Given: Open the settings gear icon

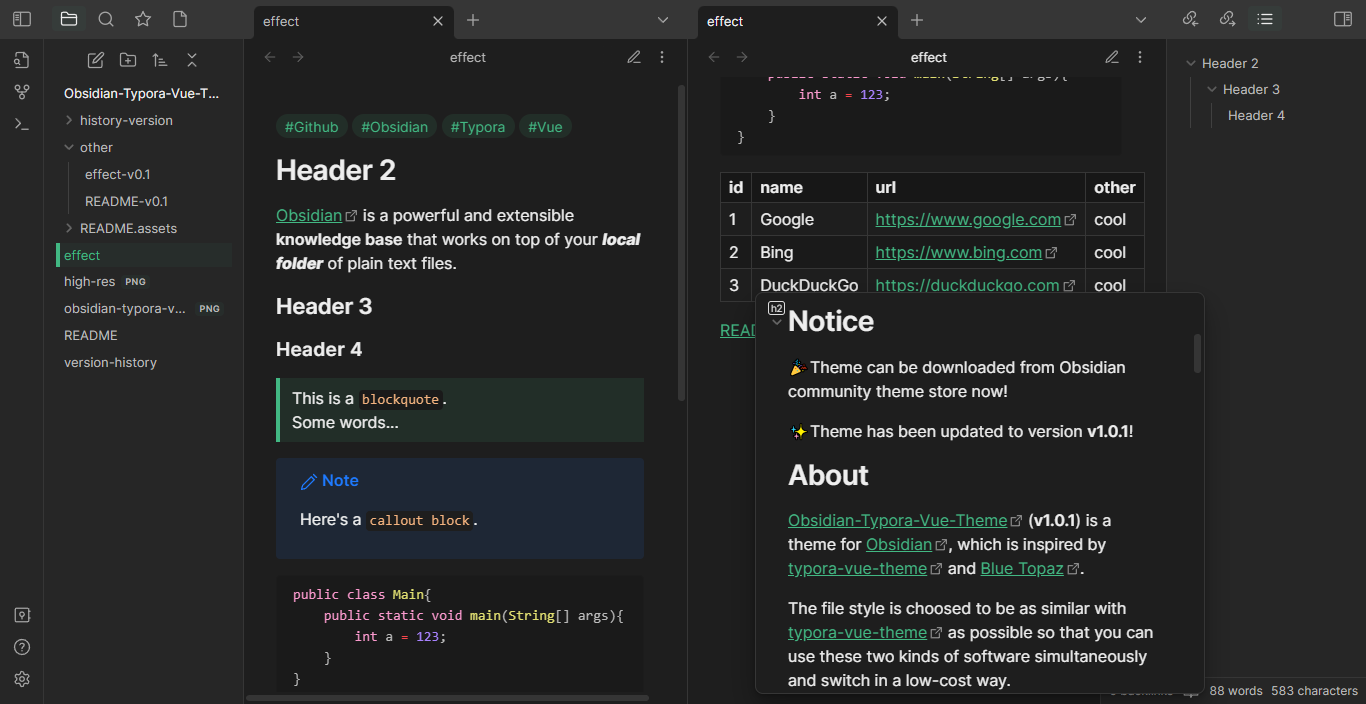Looking at the screenshot, I should click(22, 679).
